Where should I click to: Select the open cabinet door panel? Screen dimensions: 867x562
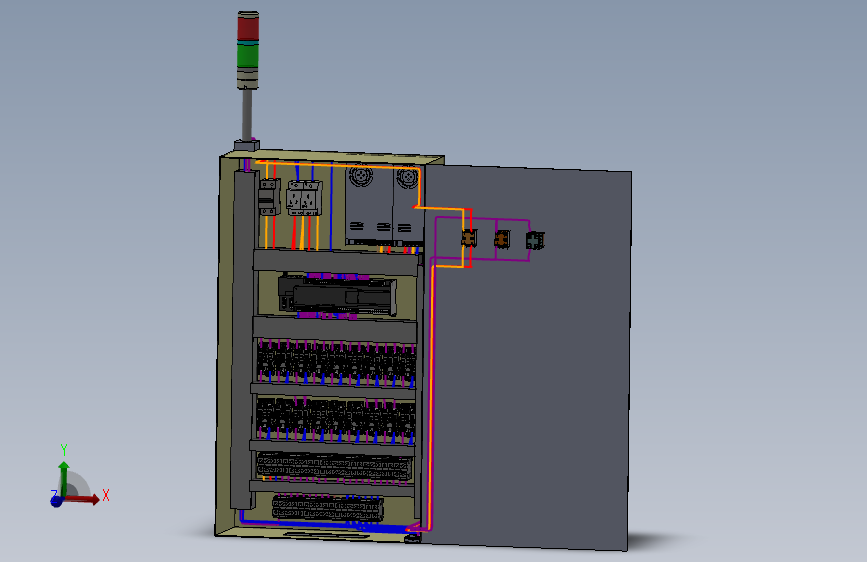(x=528, y=357)
